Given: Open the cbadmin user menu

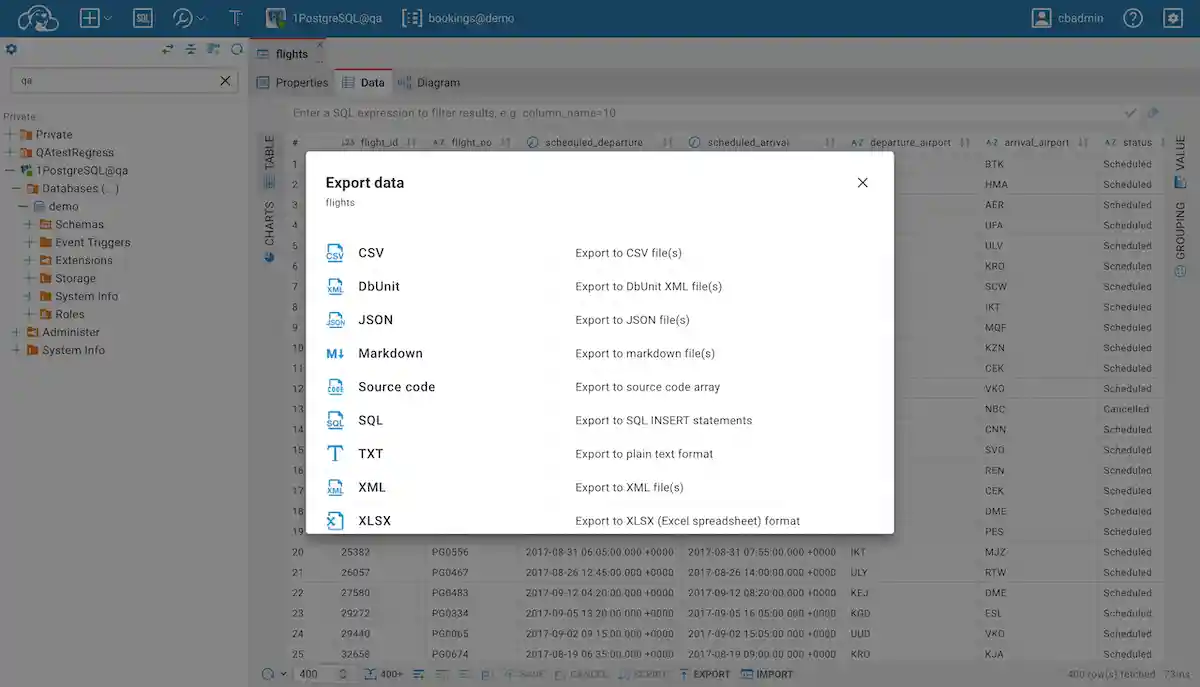Looking at the screenshot, I should [x=1067, y=18].
